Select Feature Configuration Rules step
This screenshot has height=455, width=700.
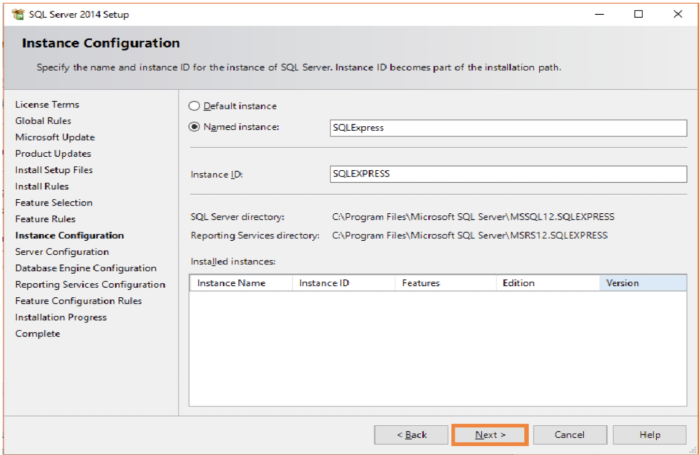point(78,301)
